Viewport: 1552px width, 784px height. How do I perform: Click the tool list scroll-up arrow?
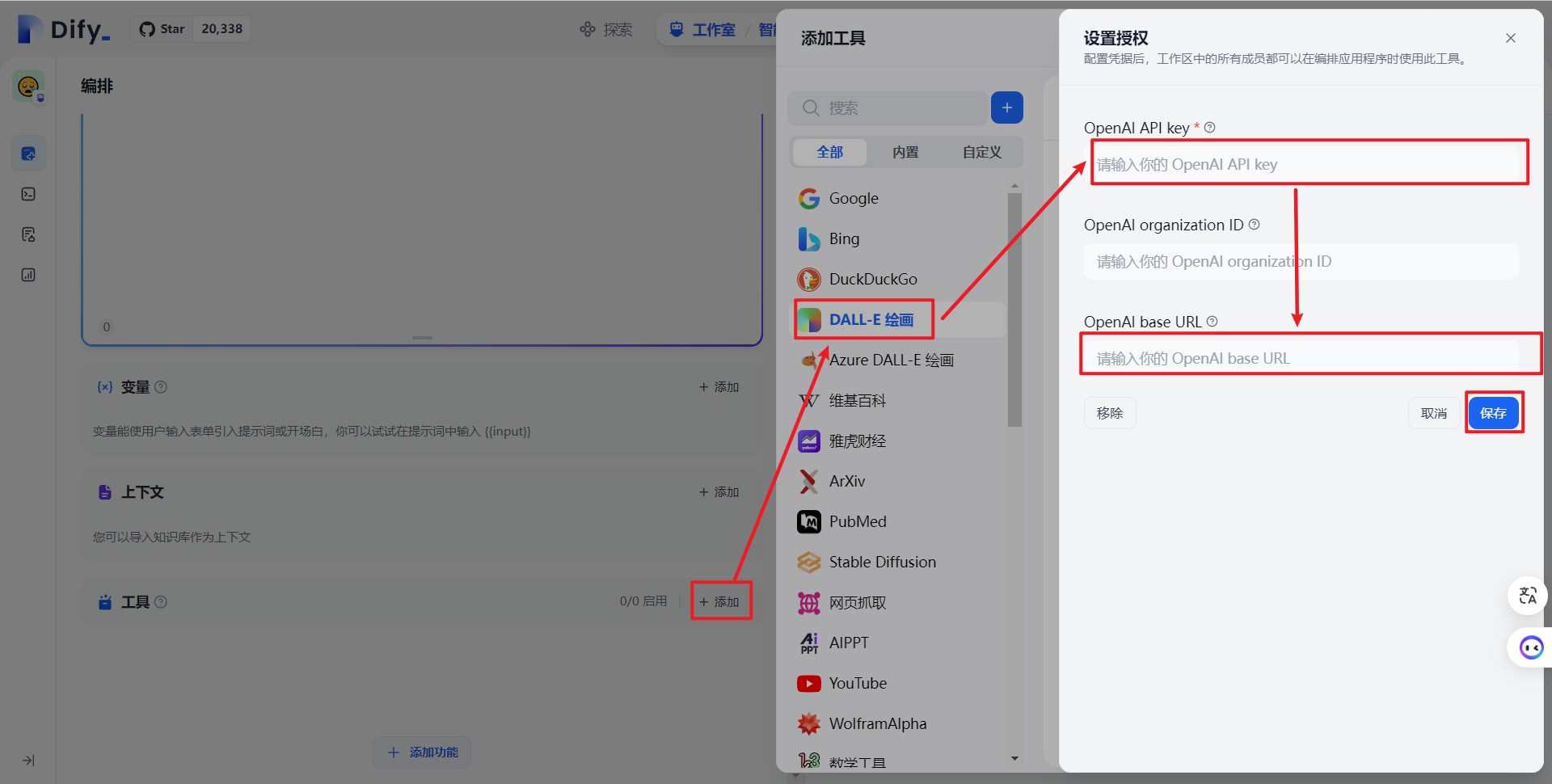1014,187
